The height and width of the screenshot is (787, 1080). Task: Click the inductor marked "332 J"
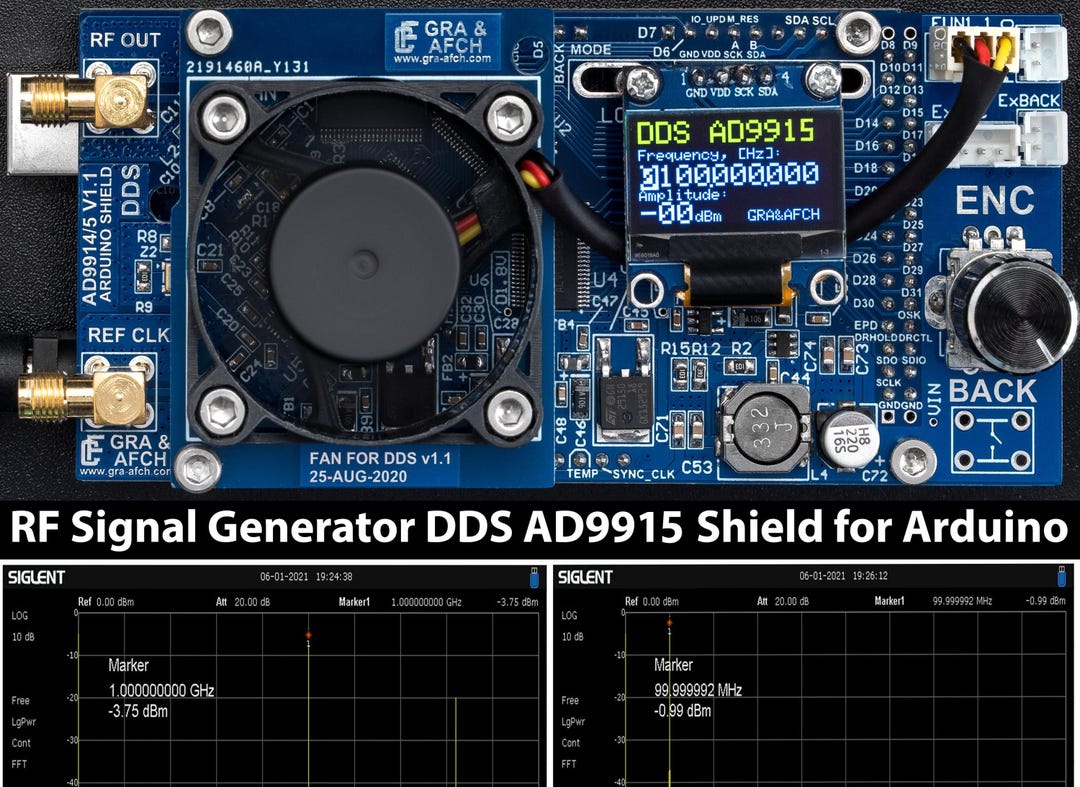pos(765,428)
